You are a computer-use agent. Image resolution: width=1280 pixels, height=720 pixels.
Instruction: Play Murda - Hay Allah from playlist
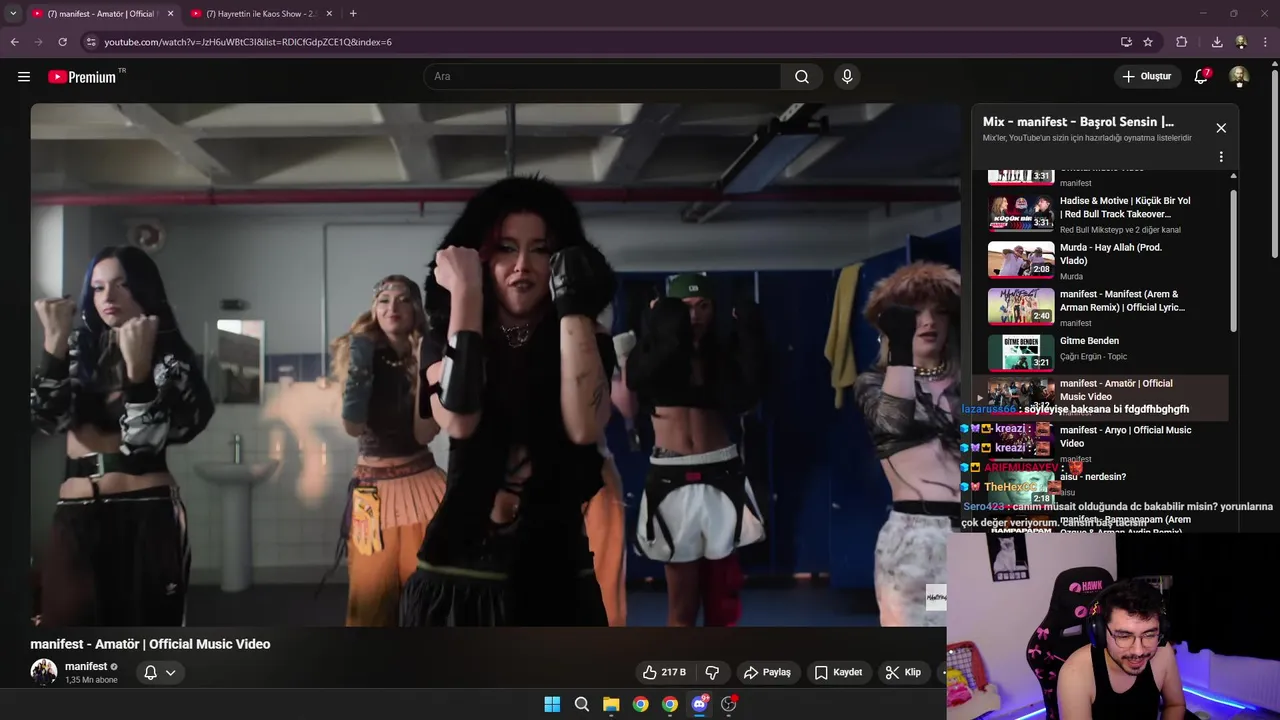(1100, 261)
